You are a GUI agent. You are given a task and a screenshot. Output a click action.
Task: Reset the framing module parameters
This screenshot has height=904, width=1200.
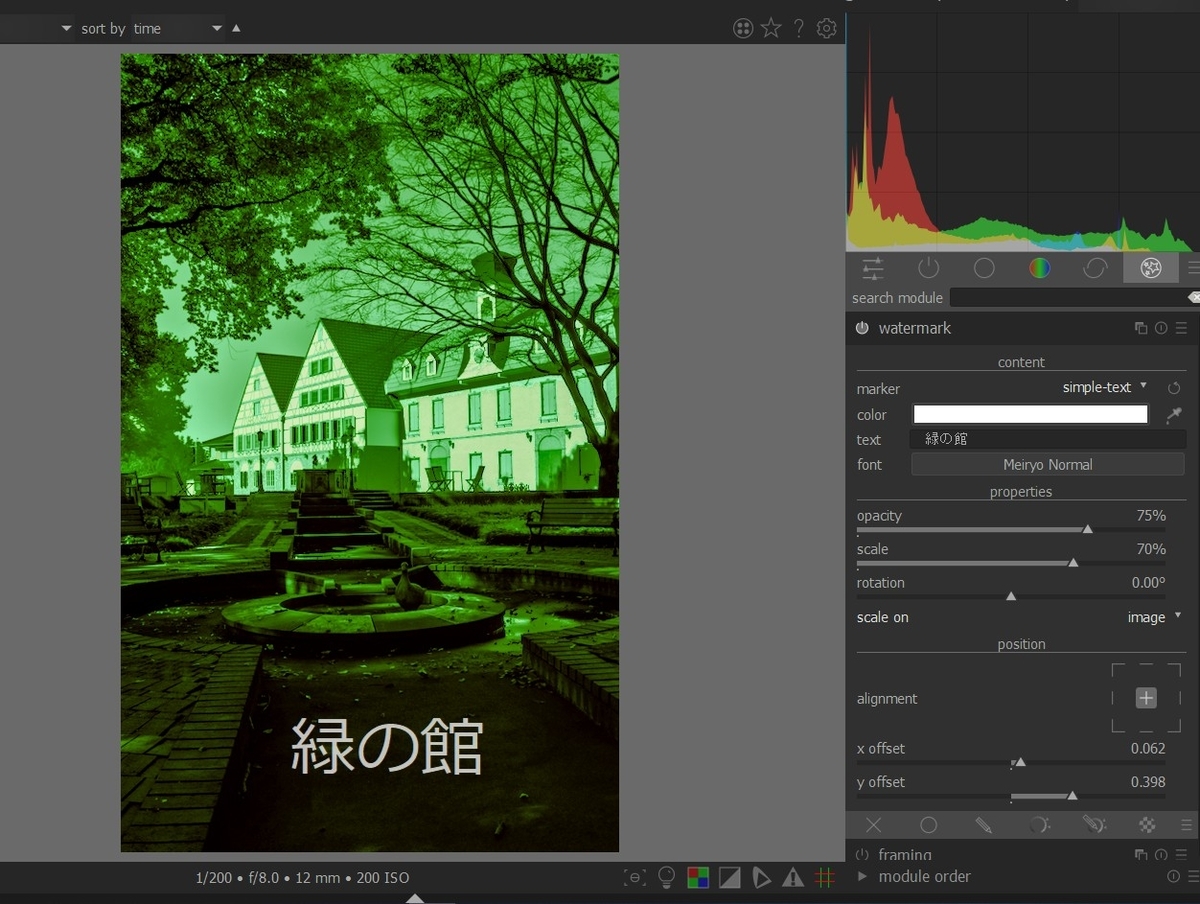pos(1161,855)
